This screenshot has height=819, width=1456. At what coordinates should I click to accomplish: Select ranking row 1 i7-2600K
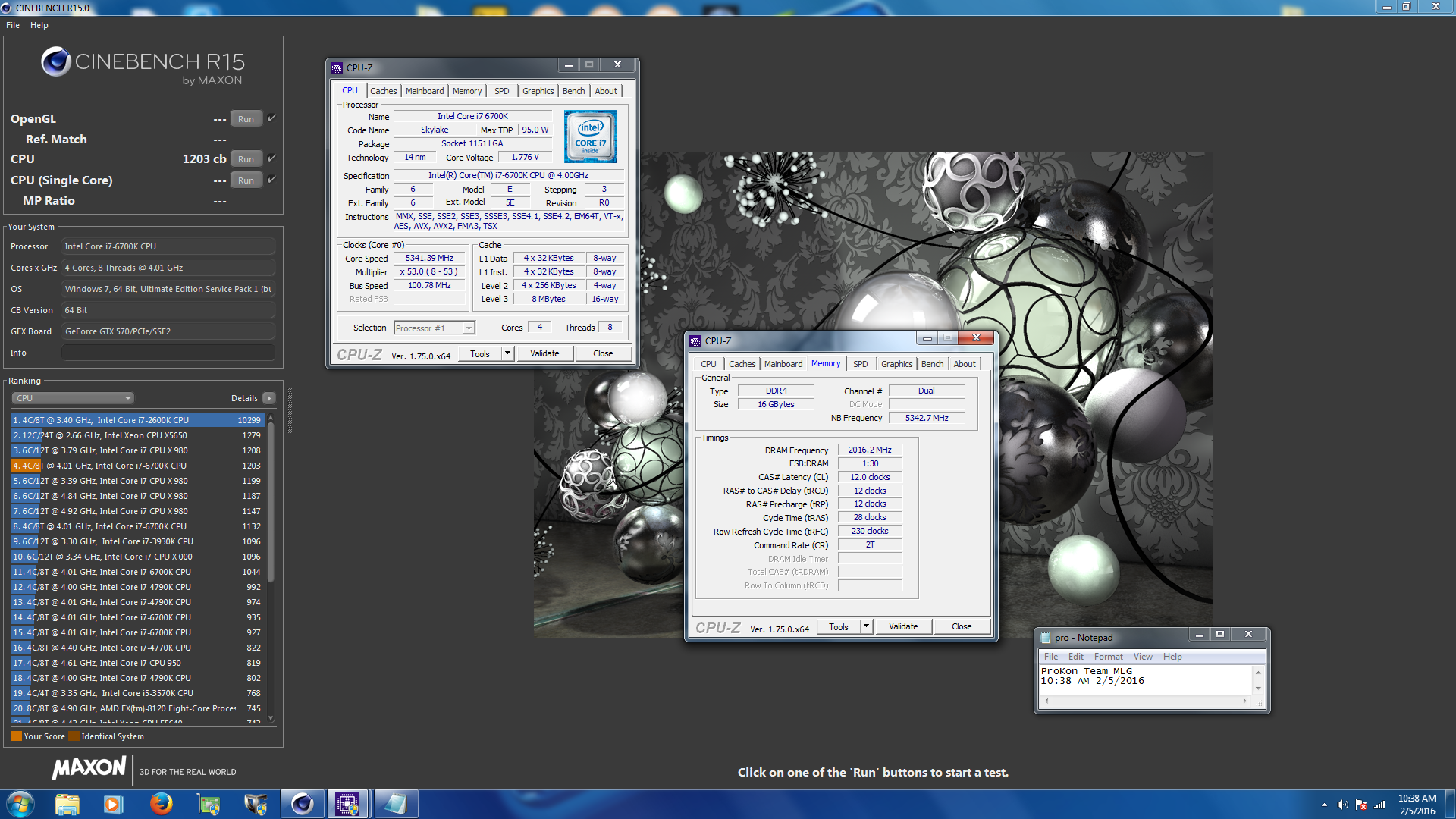tap(137, 420)
